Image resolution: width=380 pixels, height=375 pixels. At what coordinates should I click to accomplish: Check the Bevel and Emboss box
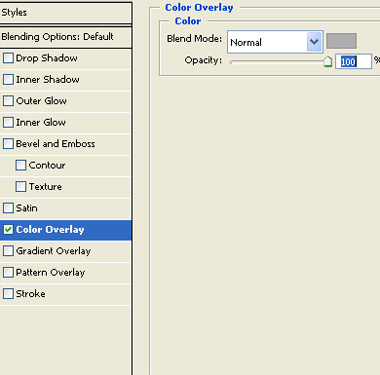coord(8,144)
